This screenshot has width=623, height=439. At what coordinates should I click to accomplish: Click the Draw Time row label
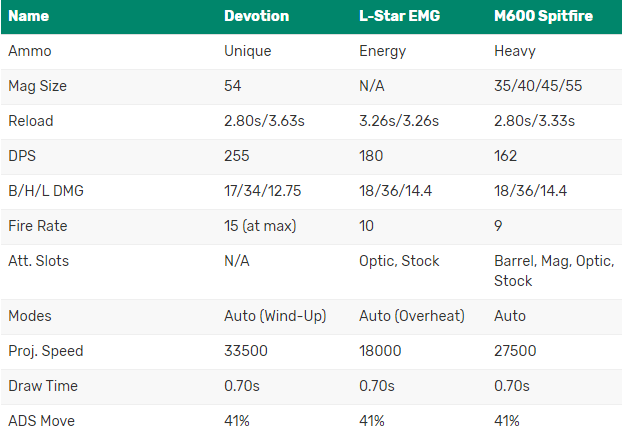(43, 386)
